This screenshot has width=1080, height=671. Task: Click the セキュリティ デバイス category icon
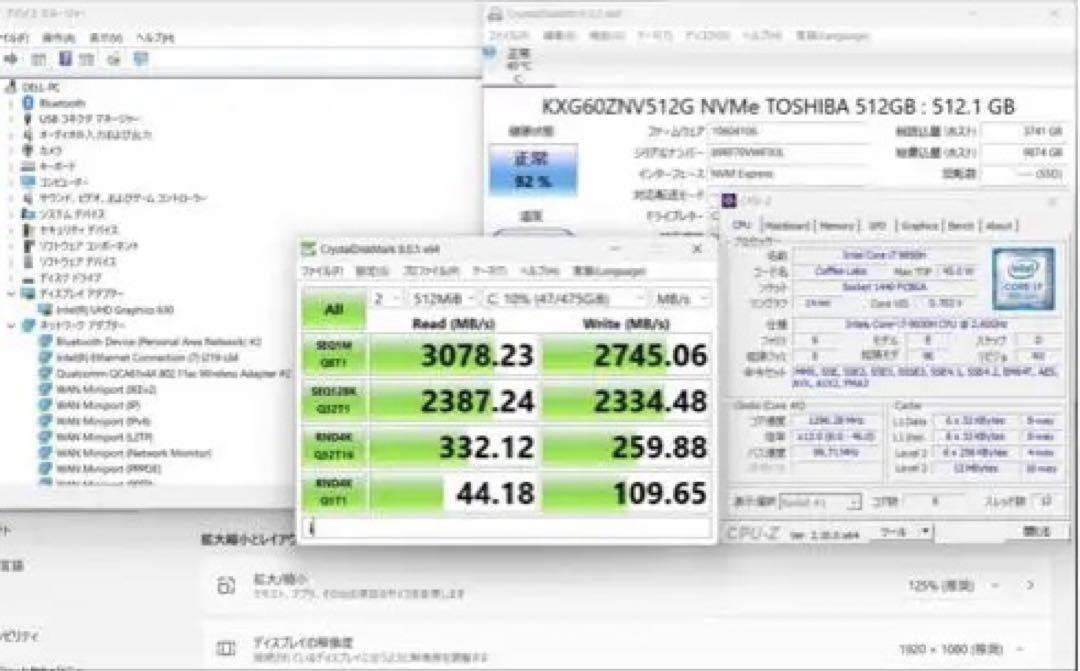(28, 229)
